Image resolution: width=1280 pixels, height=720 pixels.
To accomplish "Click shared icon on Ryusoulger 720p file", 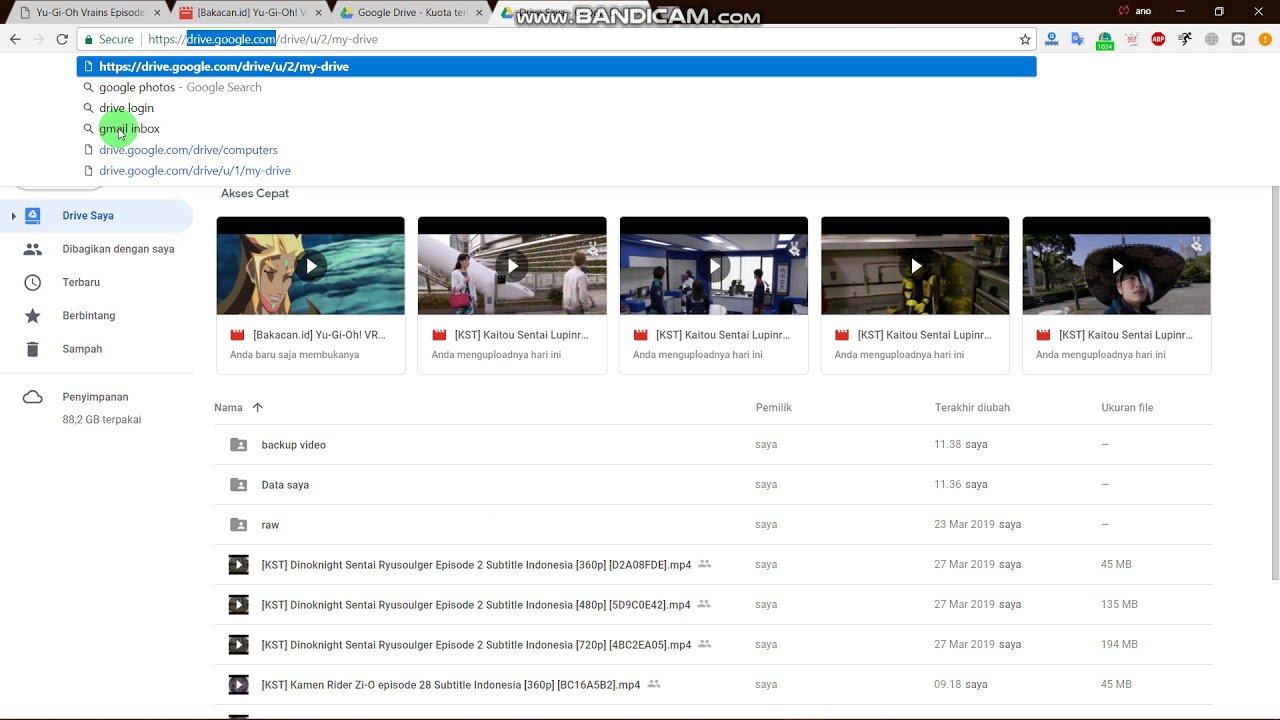I will (x=704, y=644).
